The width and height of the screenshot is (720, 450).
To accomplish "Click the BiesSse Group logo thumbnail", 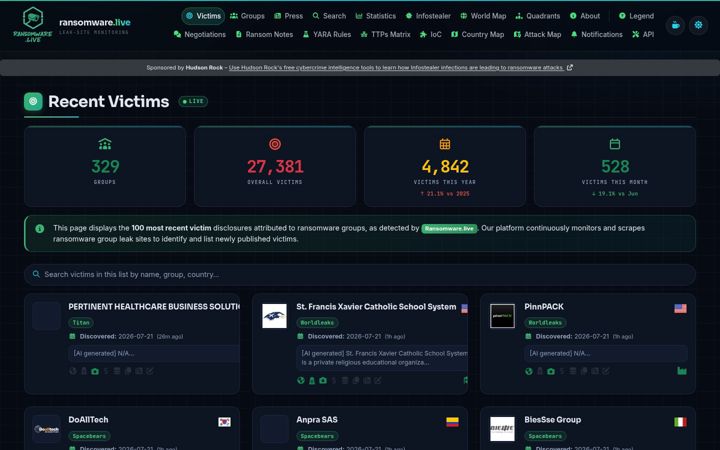I will 502,429.
